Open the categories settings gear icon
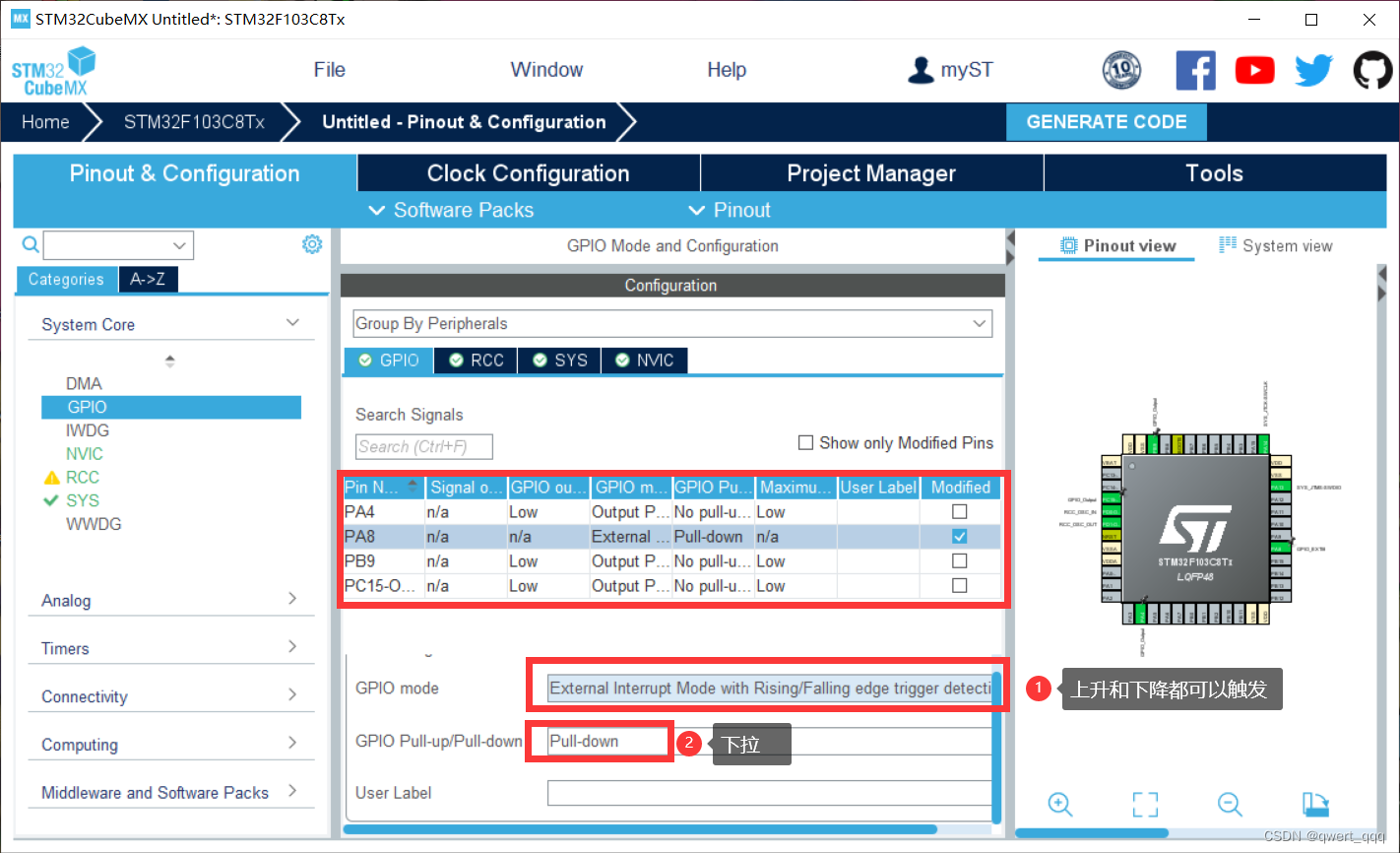 (x=312, y=244)
